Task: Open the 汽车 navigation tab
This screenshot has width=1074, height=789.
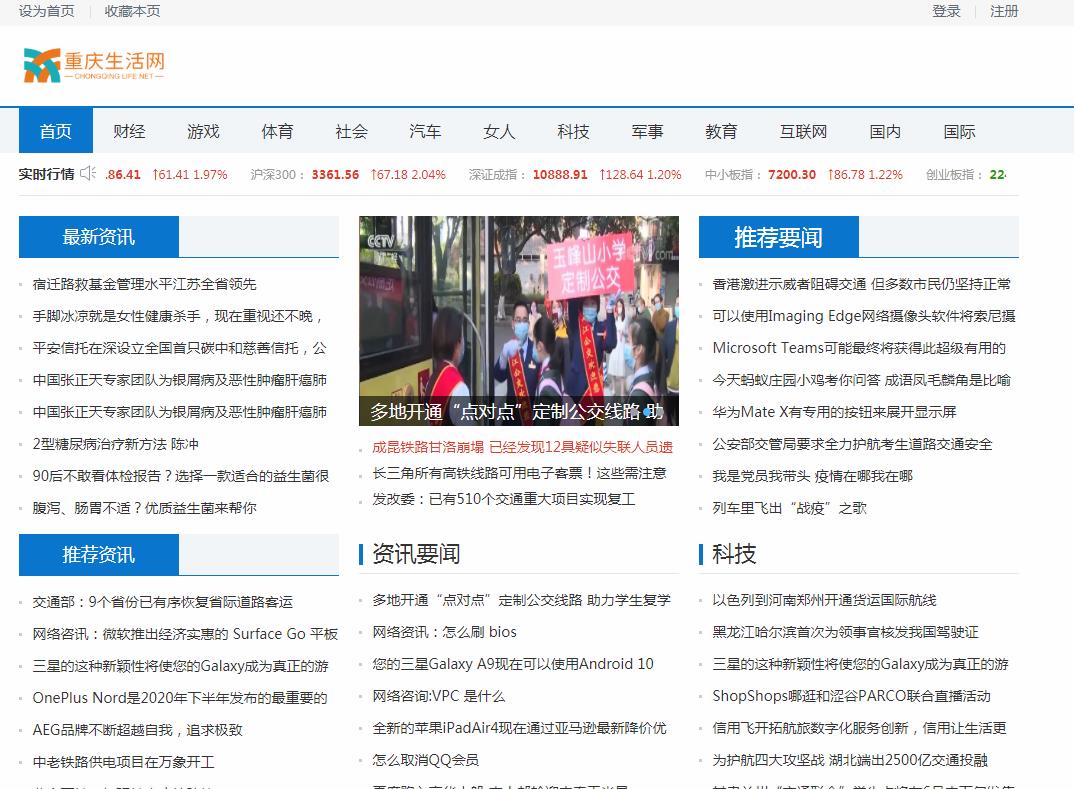Action: pyautogui.click(x=425, y=131)
